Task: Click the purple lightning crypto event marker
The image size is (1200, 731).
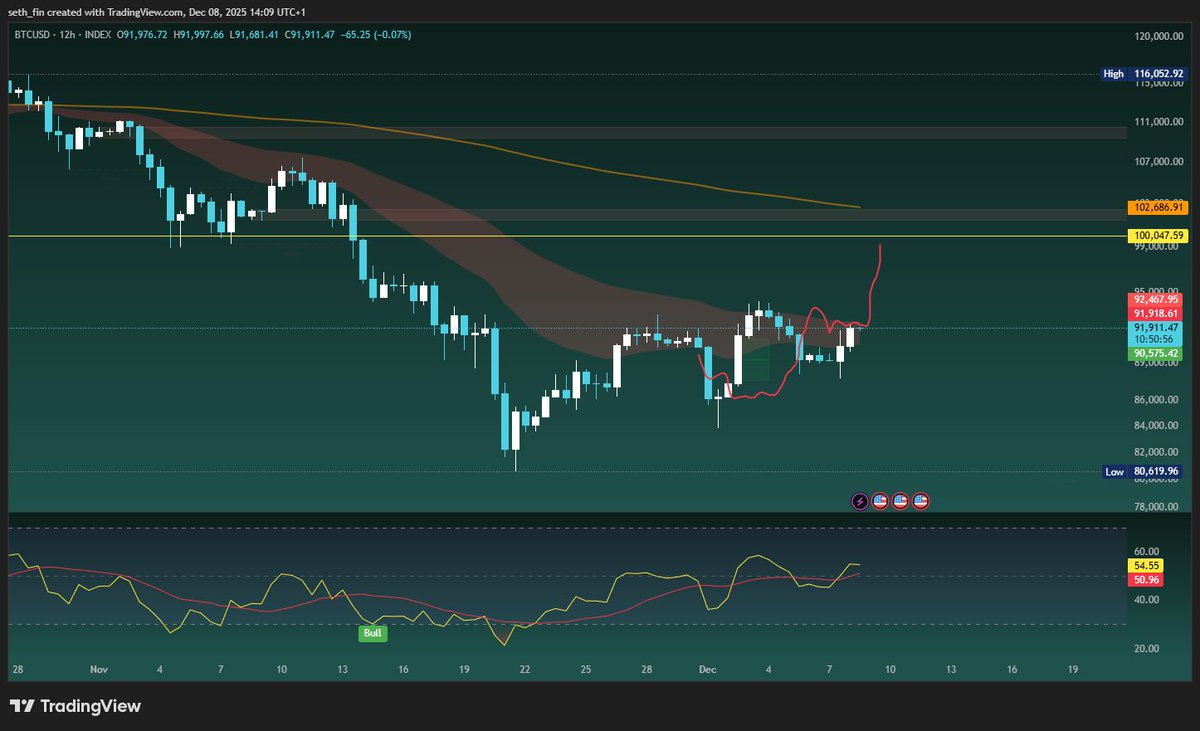Action: tap(860, 501)
